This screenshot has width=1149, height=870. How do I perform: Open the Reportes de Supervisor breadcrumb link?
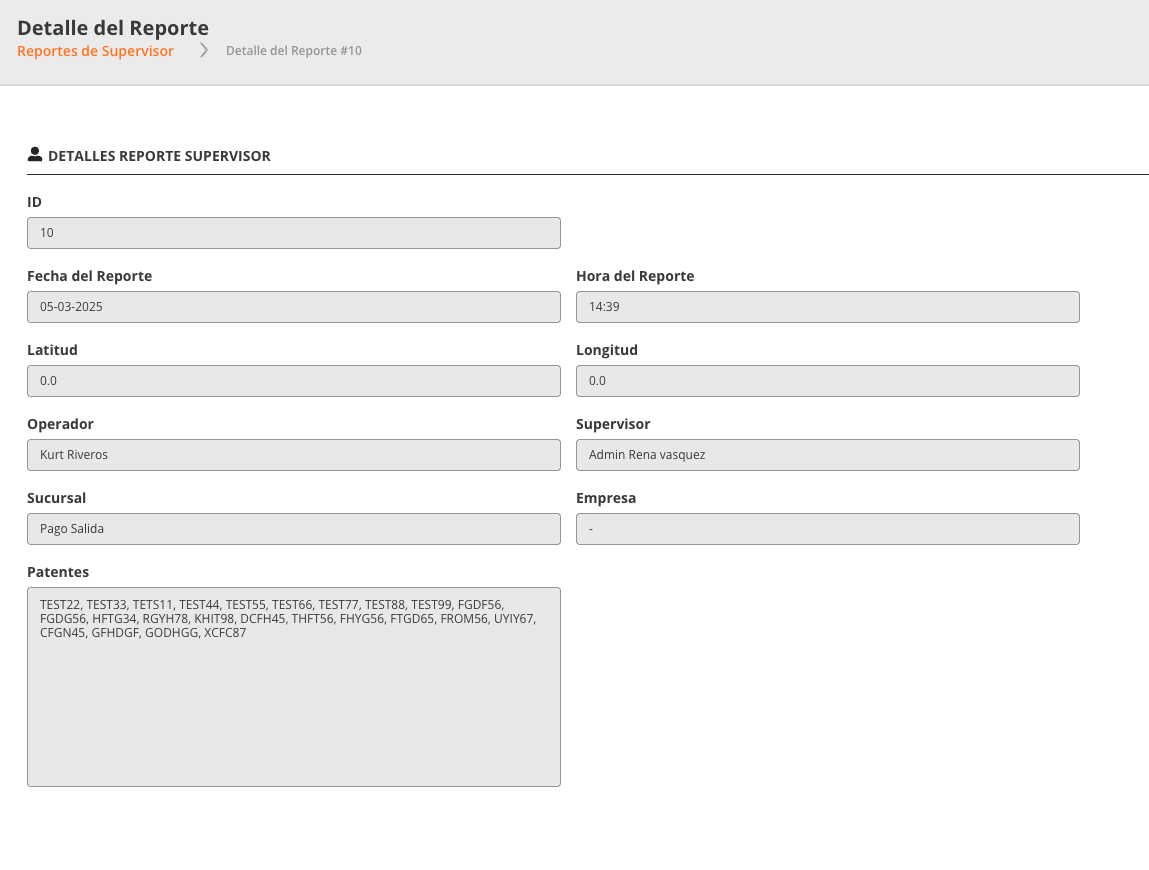click(96, 51)
